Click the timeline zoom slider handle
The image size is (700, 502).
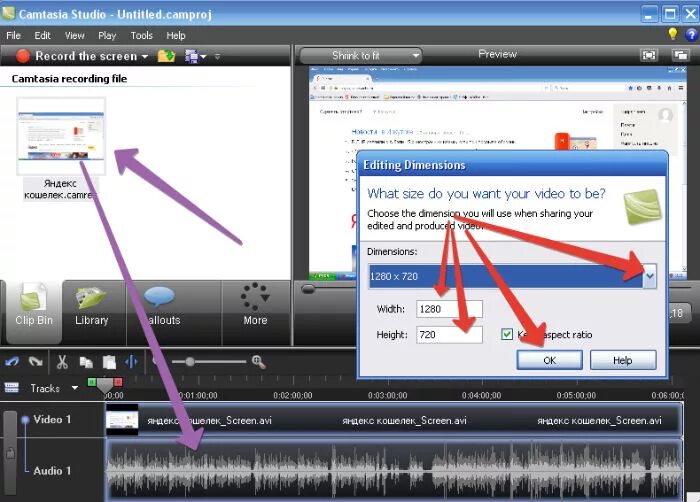tap(190, 362)
